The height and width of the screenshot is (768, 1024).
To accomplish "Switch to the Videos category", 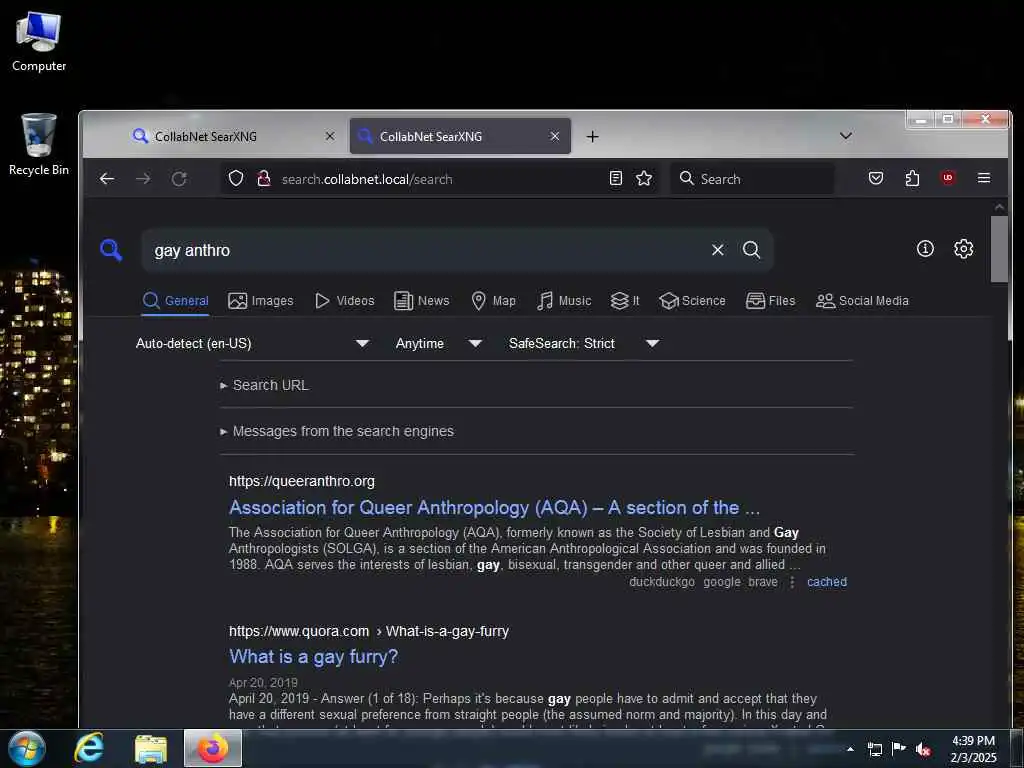I will [x=344, y=300].
